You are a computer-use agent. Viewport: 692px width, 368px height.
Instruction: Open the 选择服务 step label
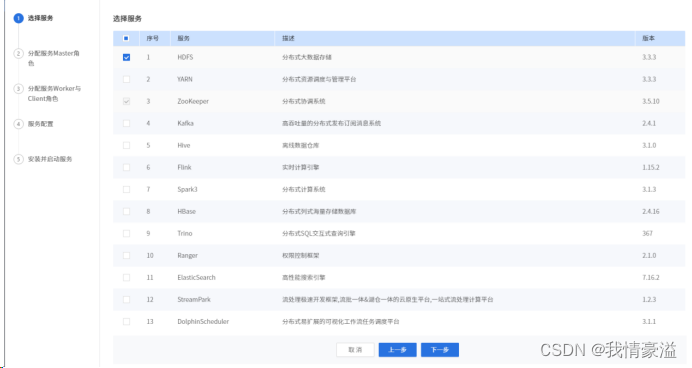pos(40,18)
